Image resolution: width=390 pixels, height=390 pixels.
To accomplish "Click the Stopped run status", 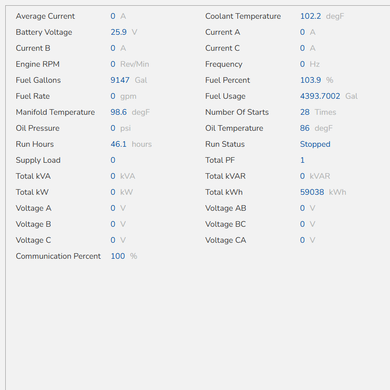I will [315, 144].
